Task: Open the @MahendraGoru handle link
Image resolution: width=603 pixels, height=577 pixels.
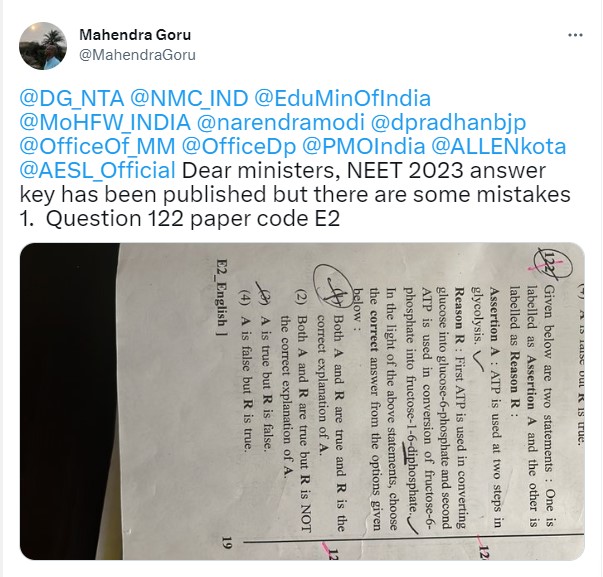Action: (137, 55)
